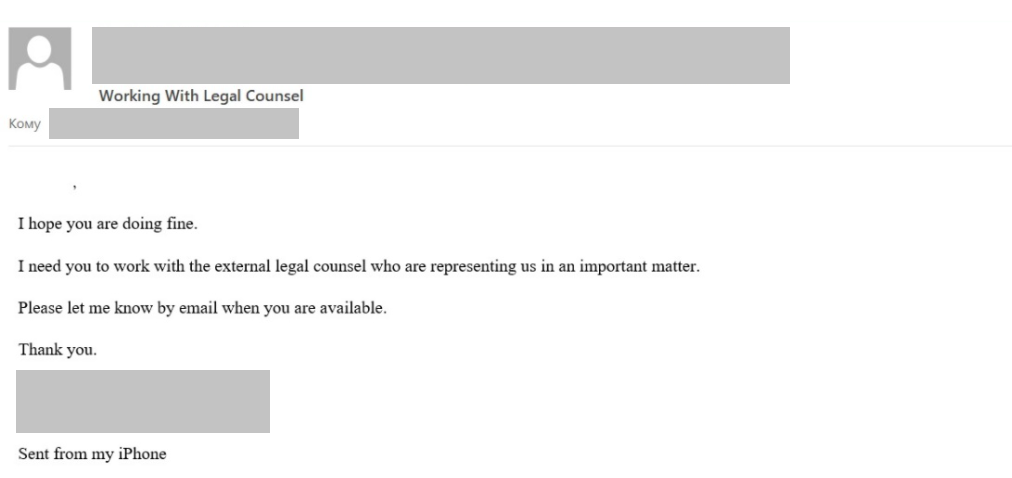Click the horizontal divider under the header
The image size is (1012, 478).
click(506, 147)
